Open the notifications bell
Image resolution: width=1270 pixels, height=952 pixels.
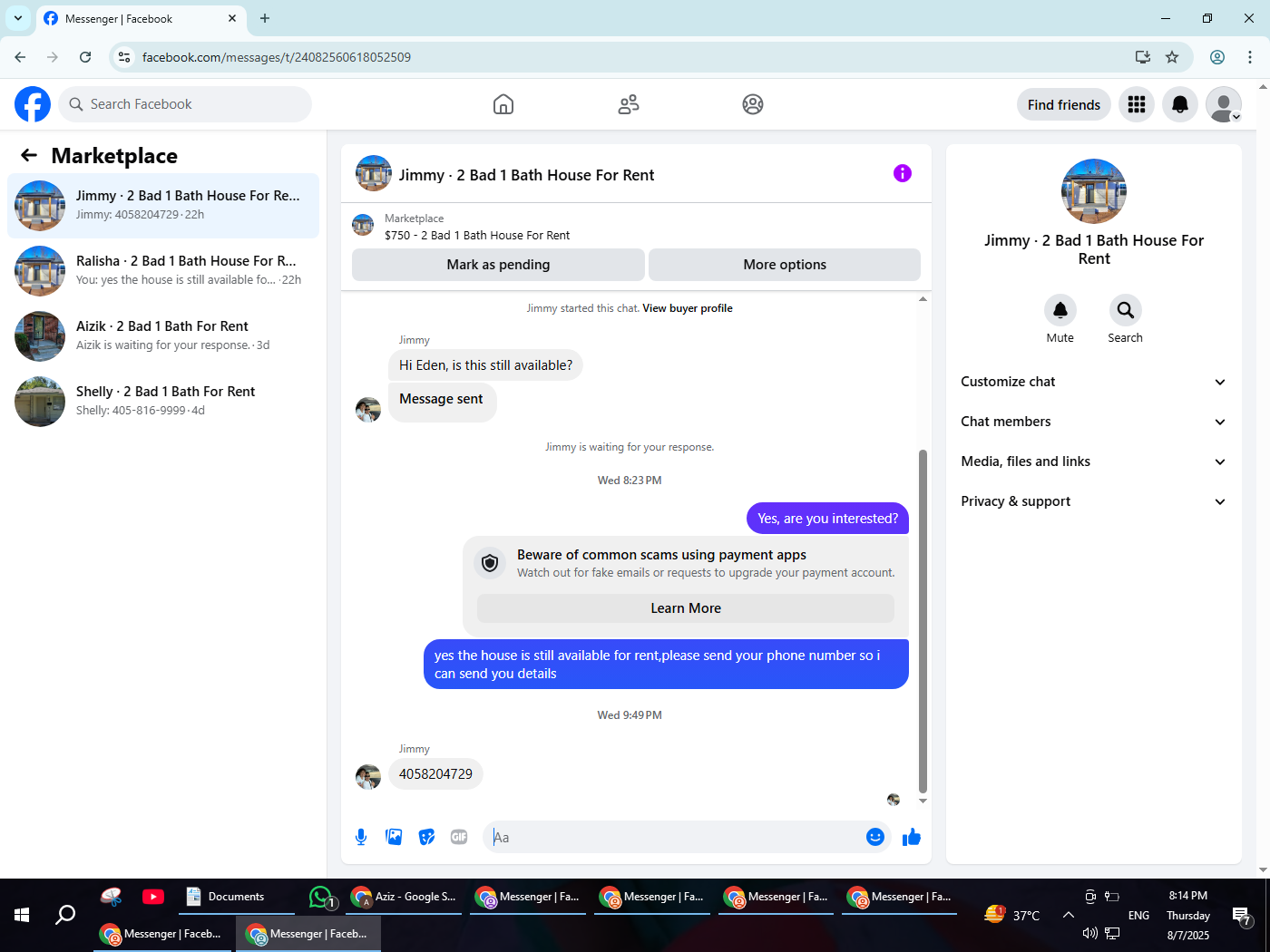coord(1180,104)
